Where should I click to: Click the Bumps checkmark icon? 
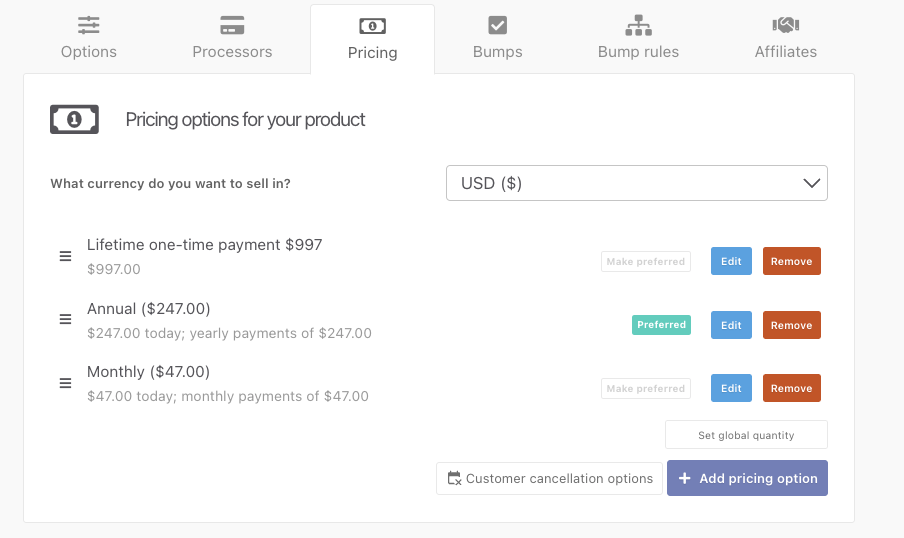click(497, 25)
